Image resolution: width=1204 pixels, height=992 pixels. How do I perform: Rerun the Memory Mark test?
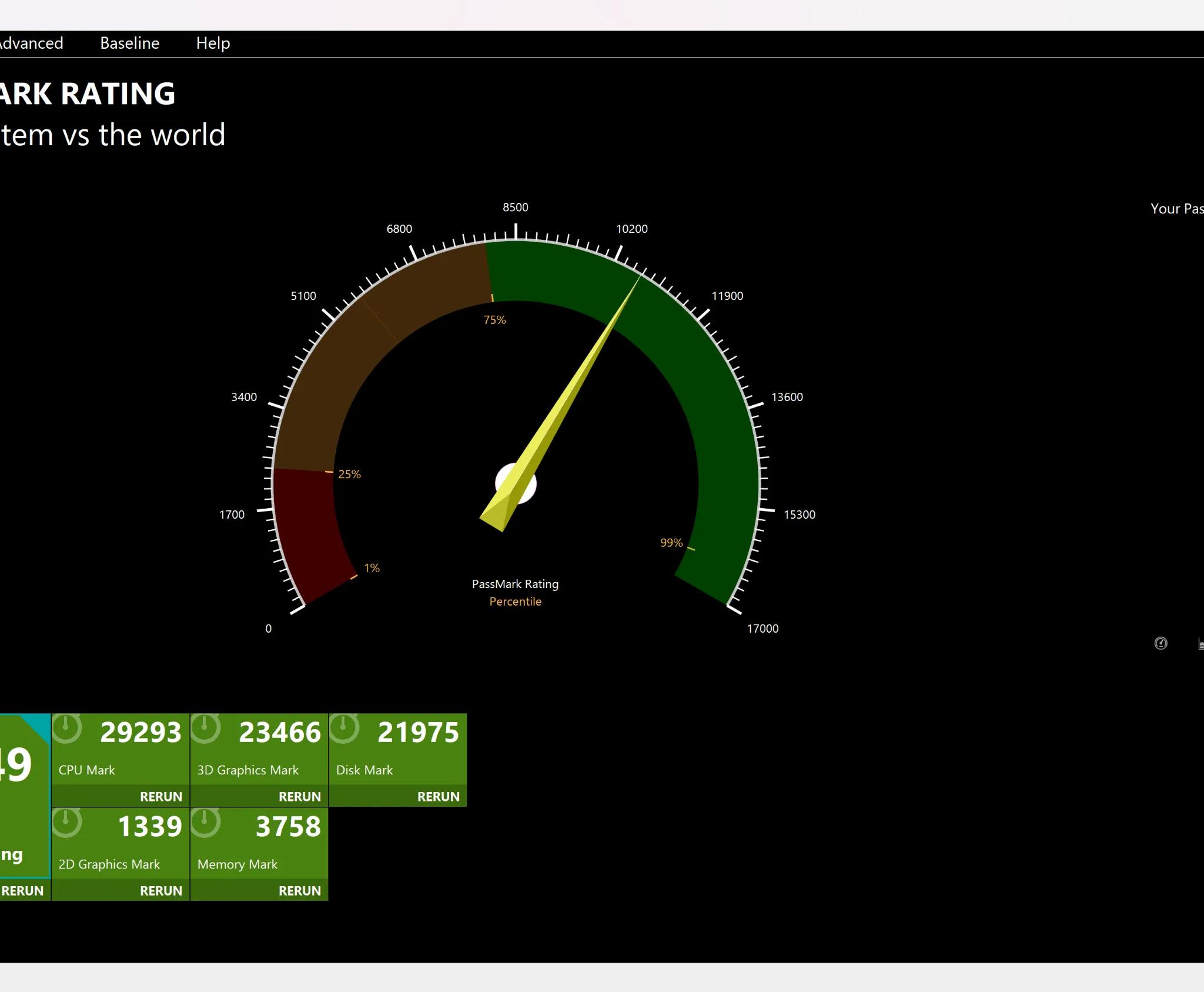300,891
